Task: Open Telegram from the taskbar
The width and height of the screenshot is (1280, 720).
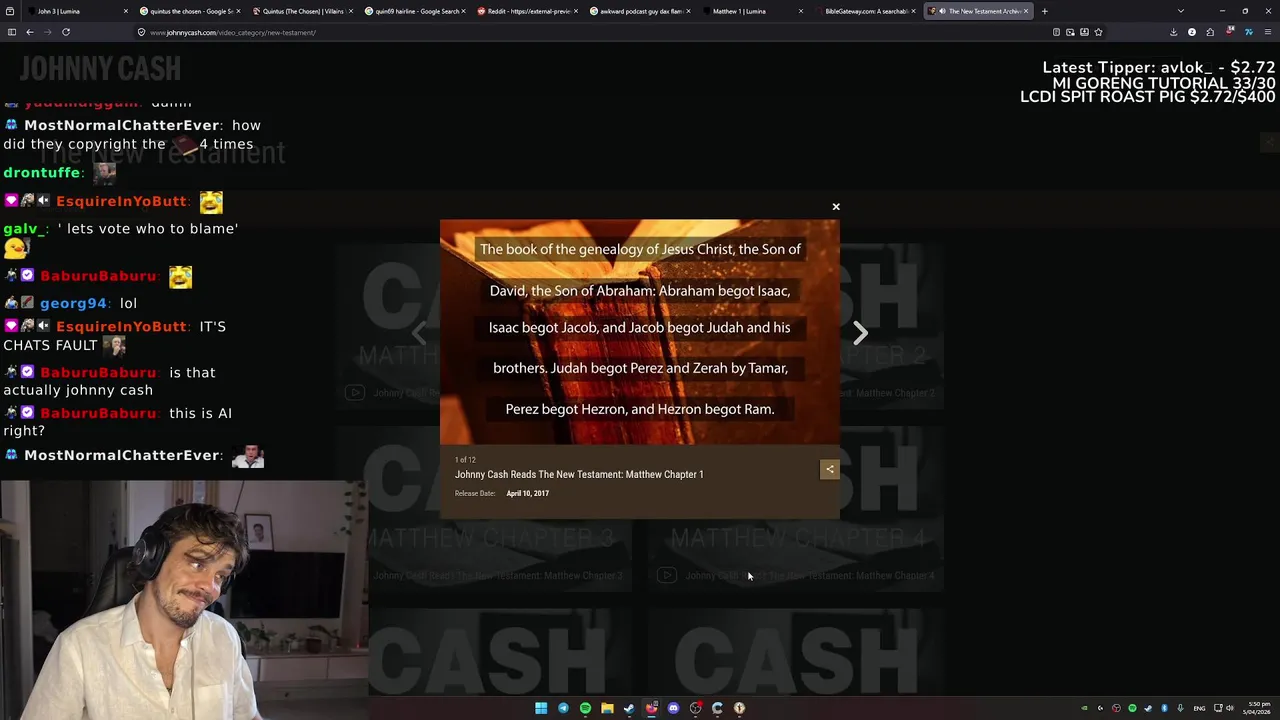Action: pyautogui.click(x=563, y=708)
